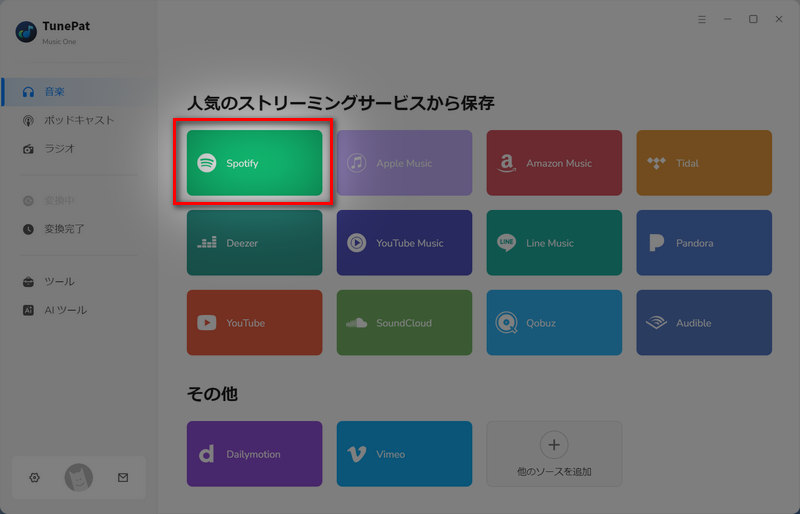
Task: Open the ポッドキャスト section
Action: tap(79, 120)
